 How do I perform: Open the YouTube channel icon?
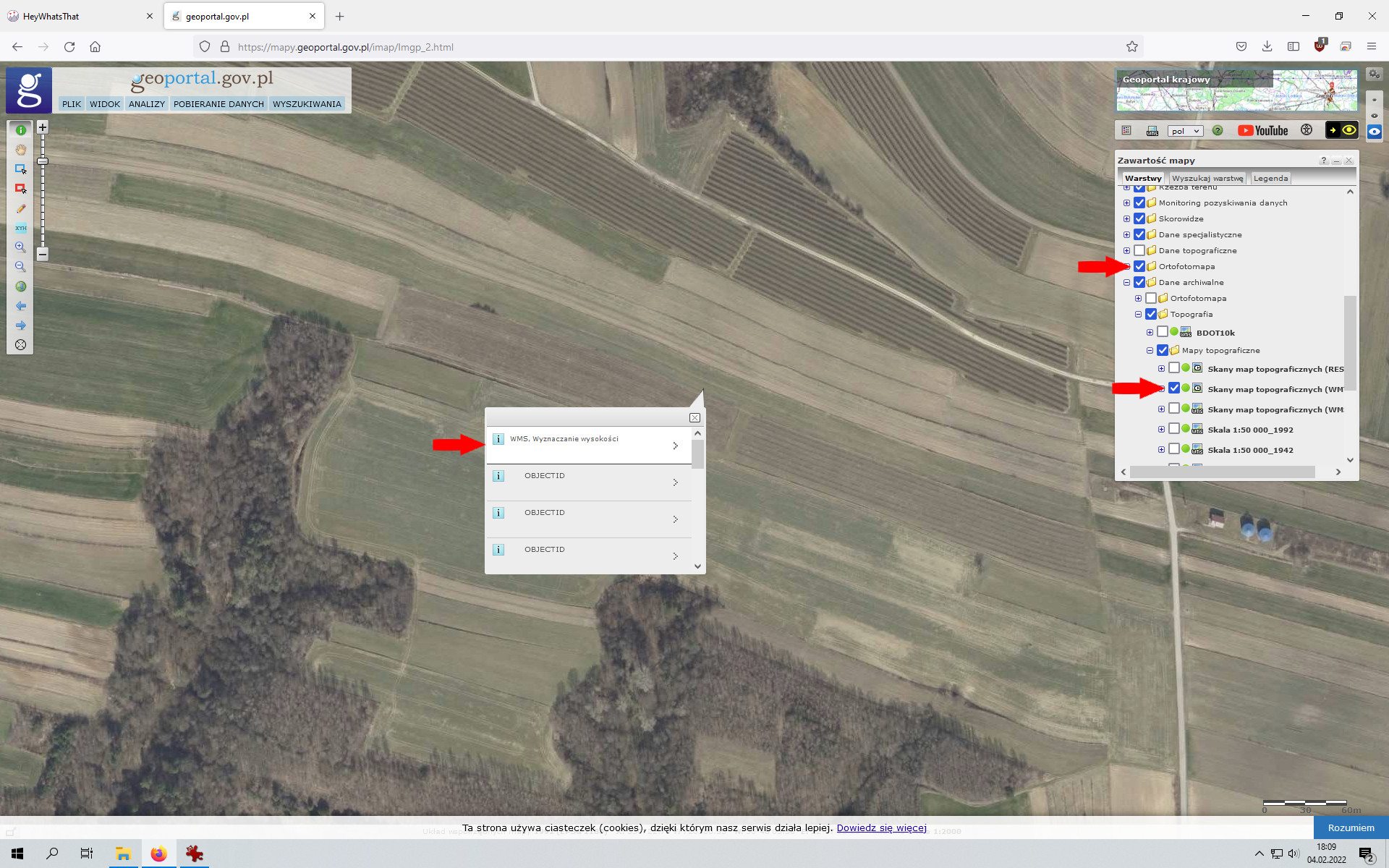(x=1262, y=131)
